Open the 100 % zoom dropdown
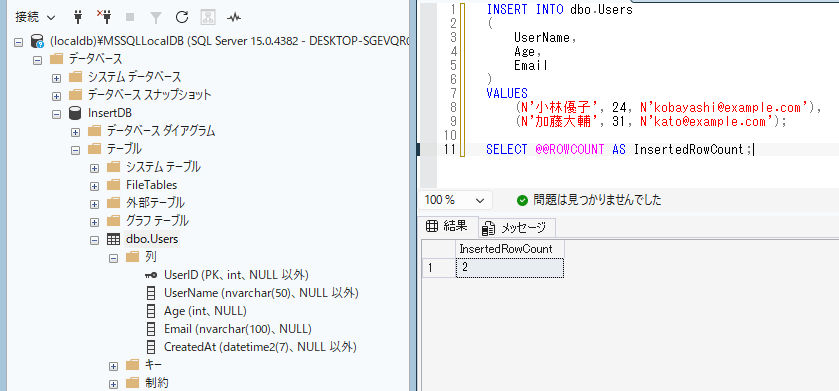Image resolution: width=839 pixels, height=391 pixels. 455,201
